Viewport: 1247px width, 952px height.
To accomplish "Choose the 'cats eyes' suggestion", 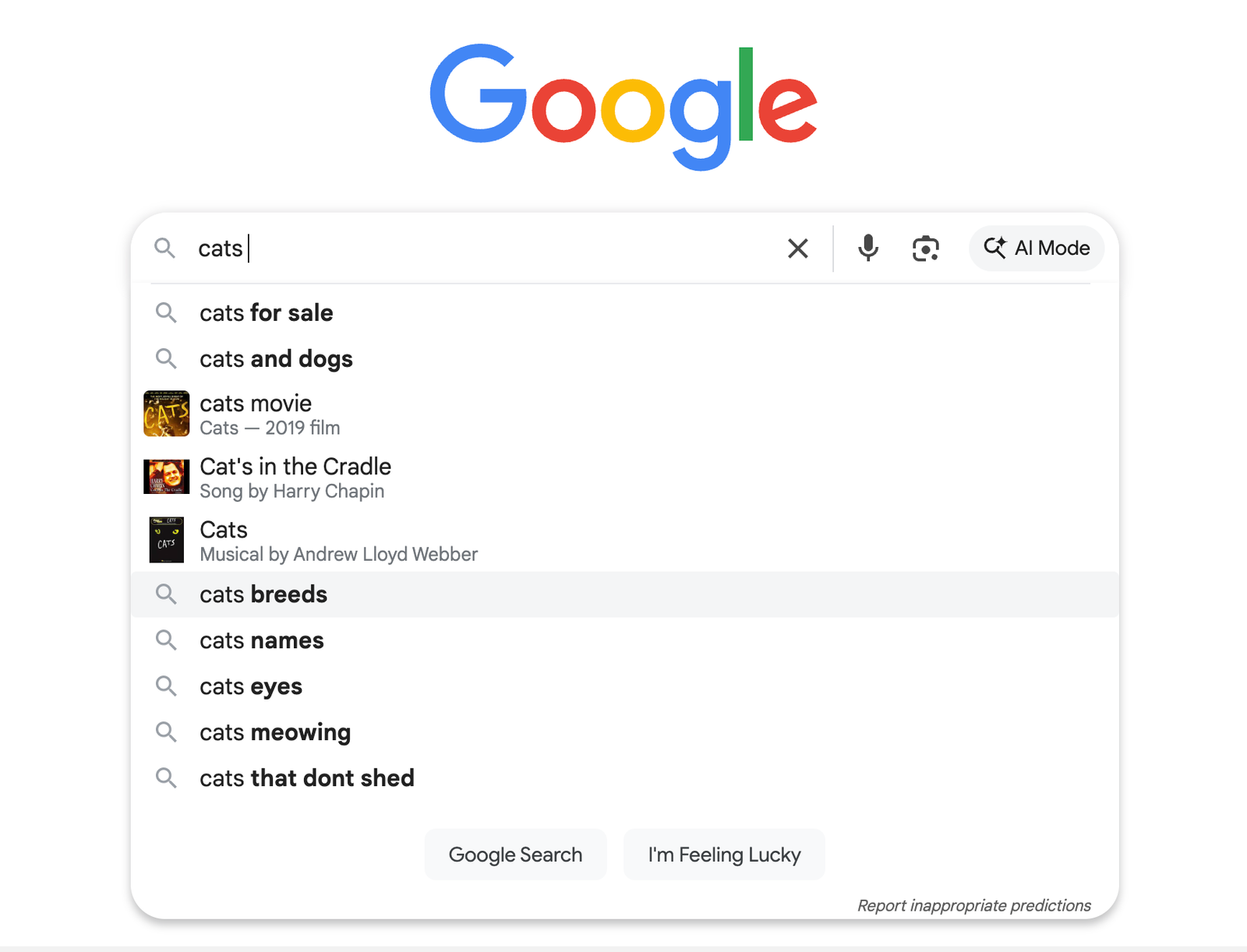I will (x=251, y=686).
